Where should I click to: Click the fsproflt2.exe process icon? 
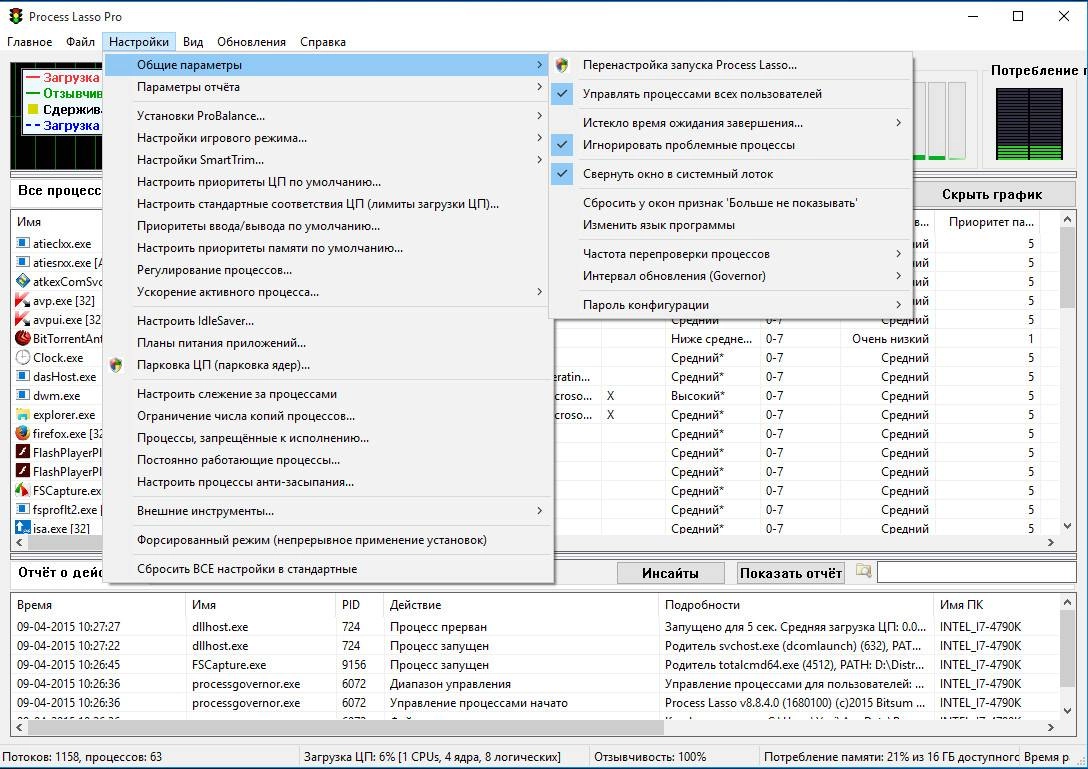tap(23, 509)
